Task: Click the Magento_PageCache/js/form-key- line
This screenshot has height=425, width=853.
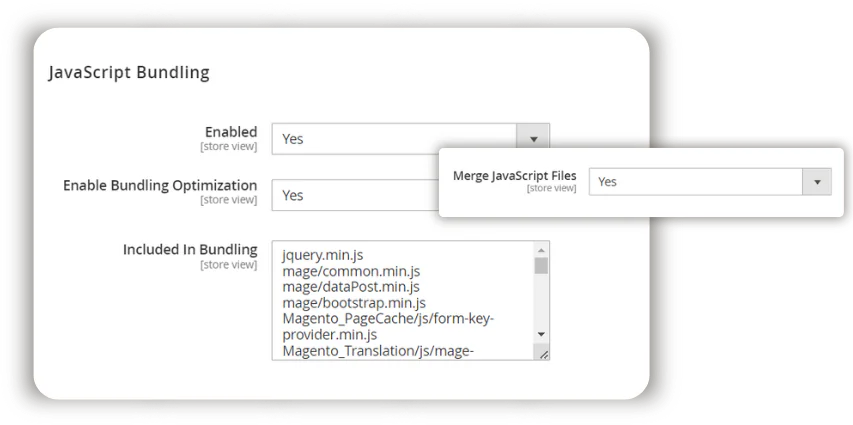Action: [x=388, y=319]
